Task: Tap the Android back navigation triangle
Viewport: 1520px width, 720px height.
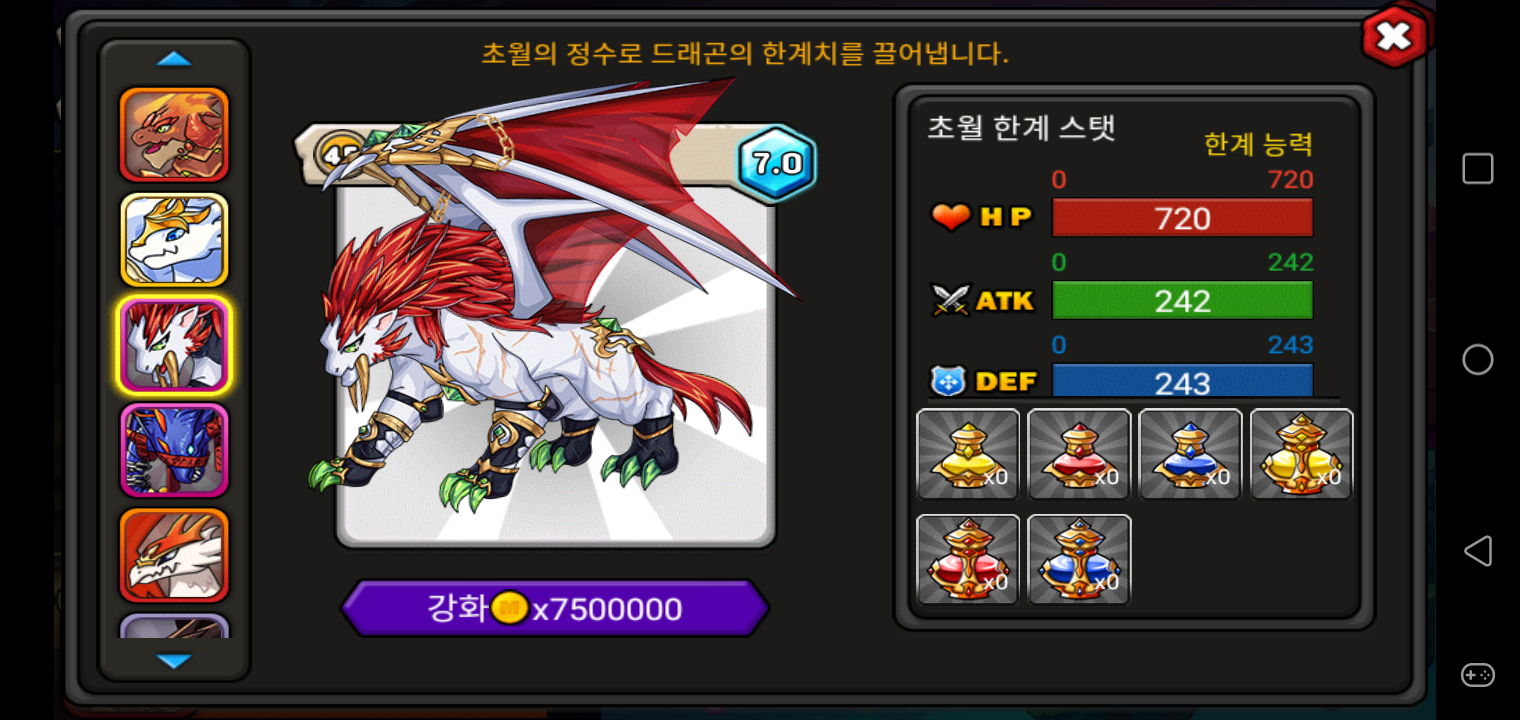Action: coord(1478,551)
